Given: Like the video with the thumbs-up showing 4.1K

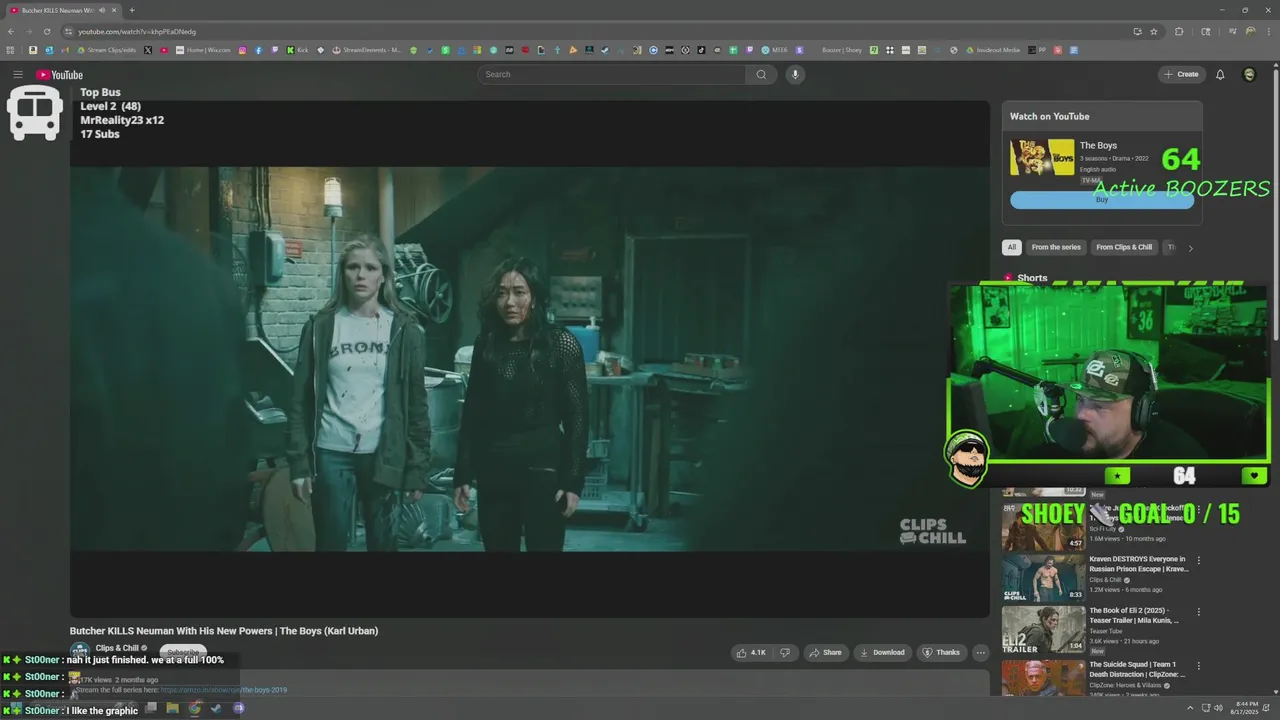Looking at the screenshot, I should point(751,653).
